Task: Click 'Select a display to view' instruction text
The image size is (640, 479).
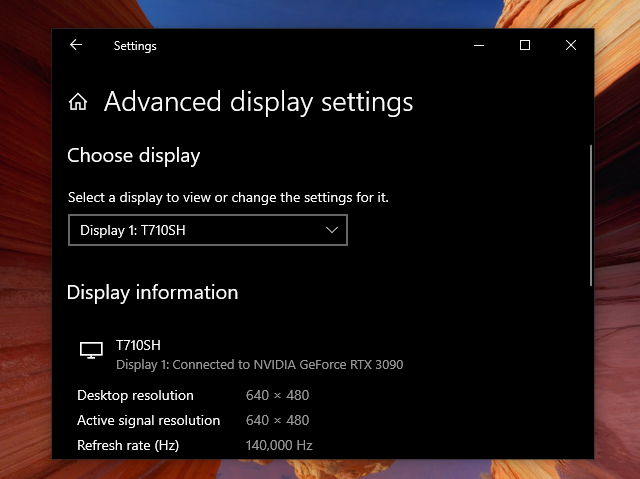Action: (228, 197)
